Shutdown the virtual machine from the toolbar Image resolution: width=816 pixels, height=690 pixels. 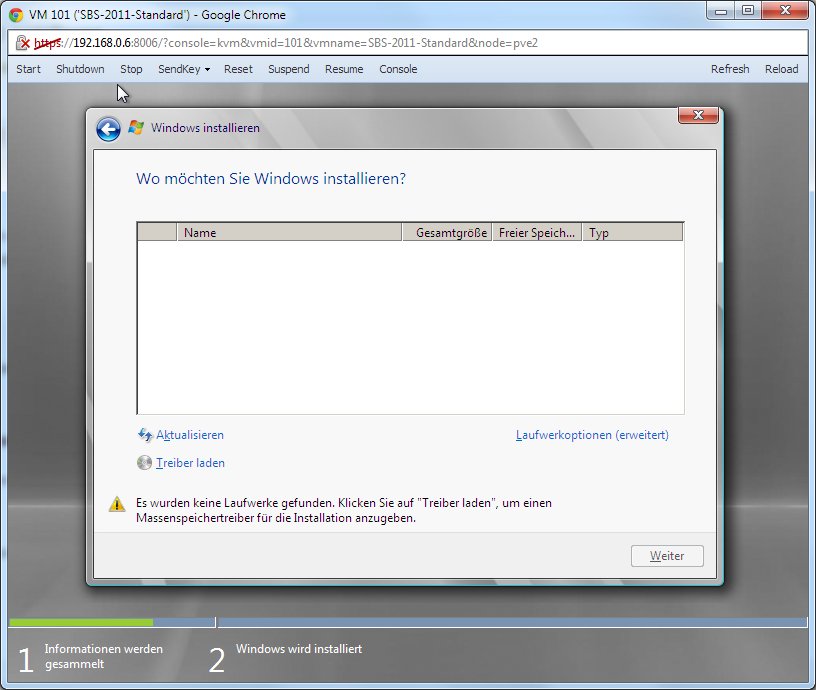point(80,69)
